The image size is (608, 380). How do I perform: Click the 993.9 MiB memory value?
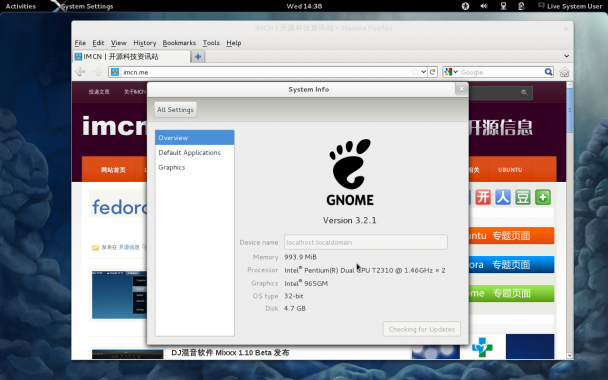301,257
